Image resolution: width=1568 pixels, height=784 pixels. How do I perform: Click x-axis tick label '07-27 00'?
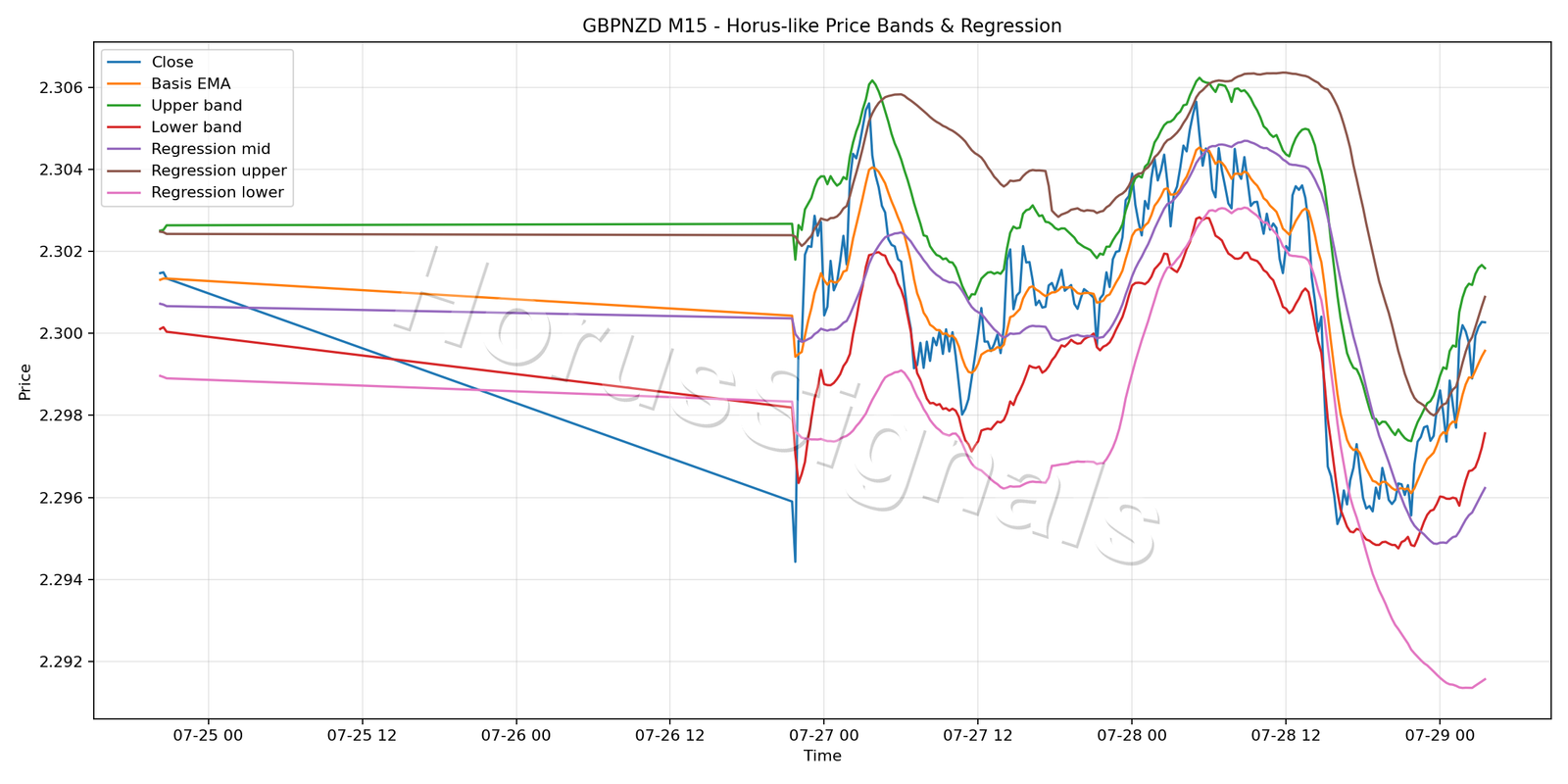click(x=823, y=735)
